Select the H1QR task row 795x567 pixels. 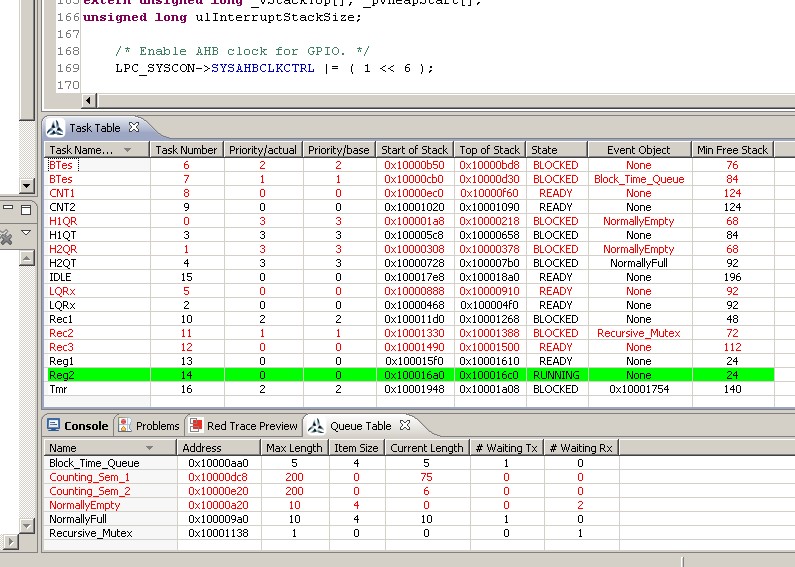411,221
